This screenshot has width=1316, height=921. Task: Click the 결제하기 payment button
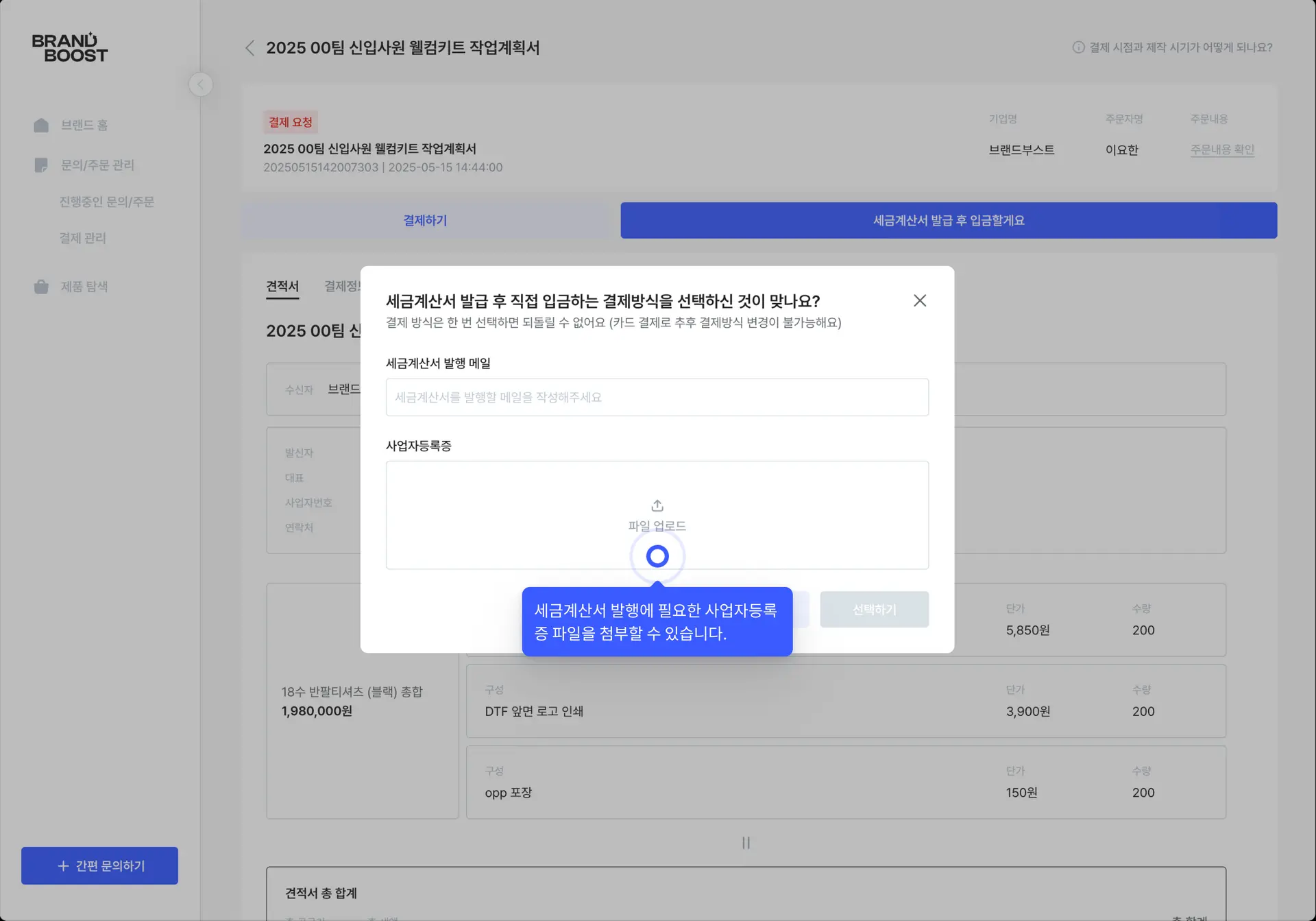[424, 220]
